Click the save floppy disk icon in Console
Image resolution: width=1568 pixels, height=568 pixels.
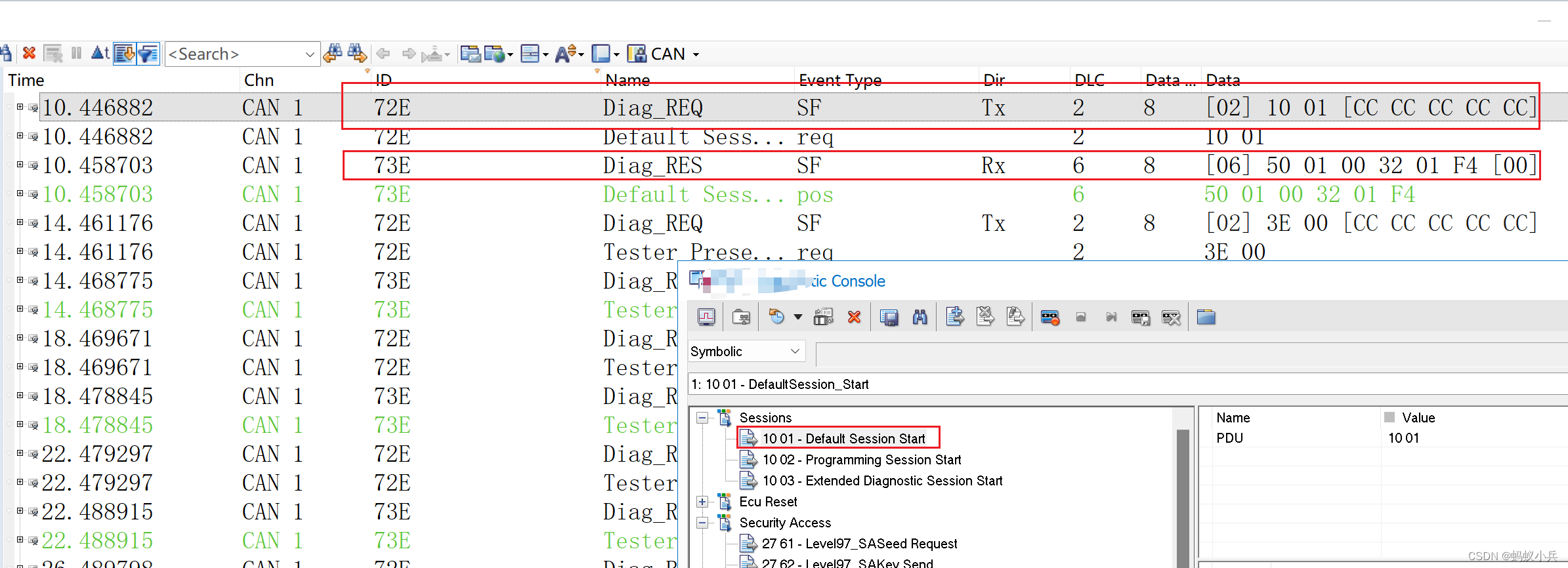(x=889, y=317)
